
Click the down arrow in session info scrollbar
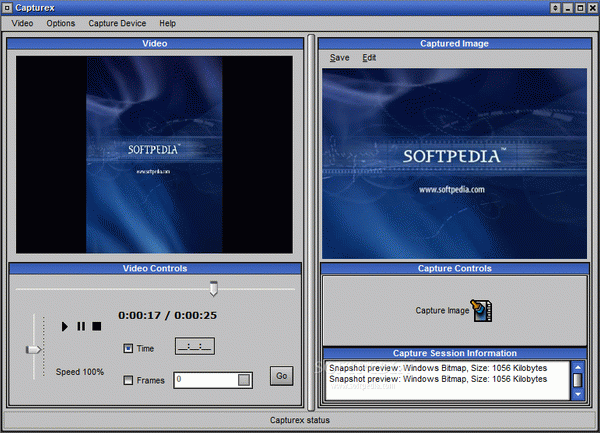coord(578,394)
